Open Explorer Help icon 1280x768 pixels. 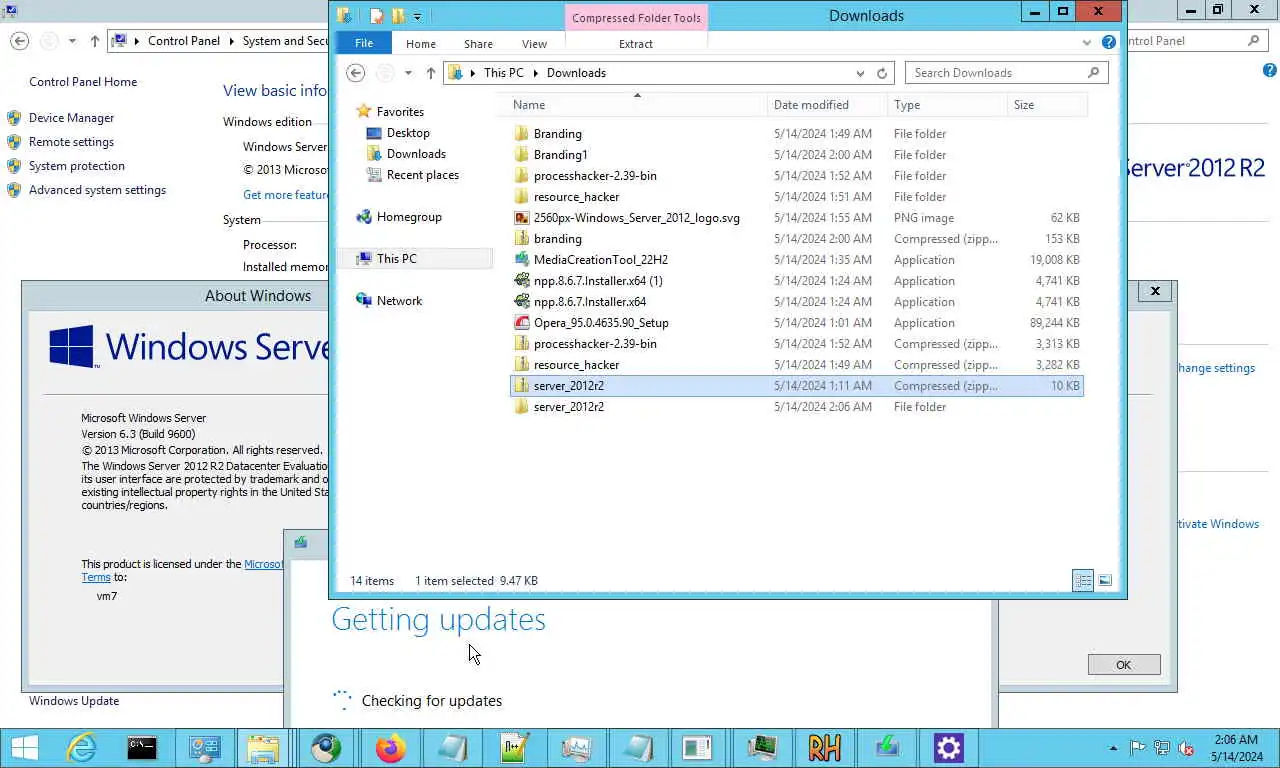click(x=1108, y=43)
